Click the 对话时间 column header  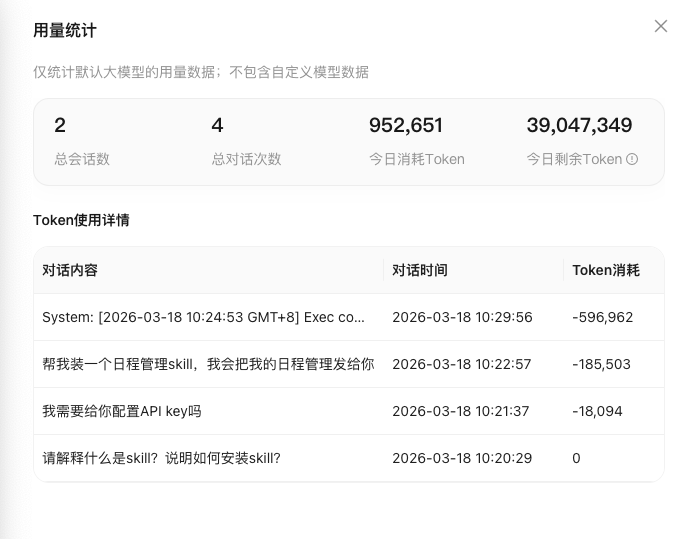(x=420, y=270)
